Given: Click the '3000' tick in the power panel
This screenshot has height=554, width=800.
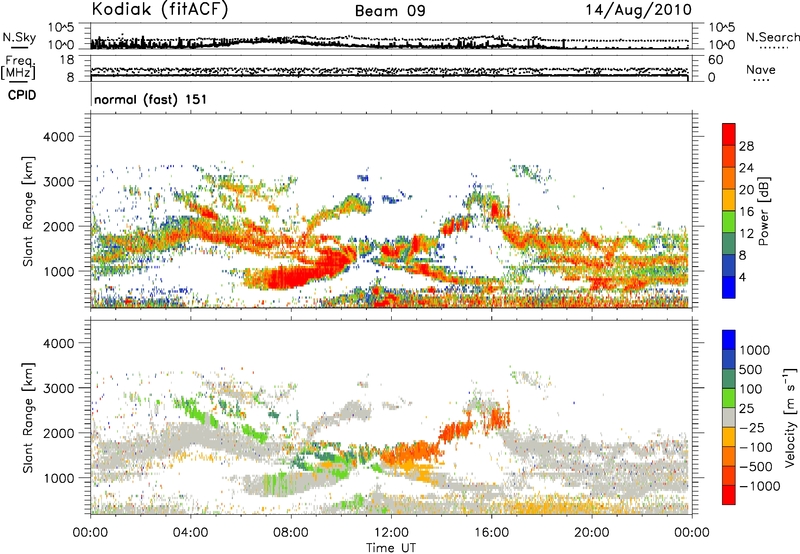Looking at the screenshot, I should point(58,182).
